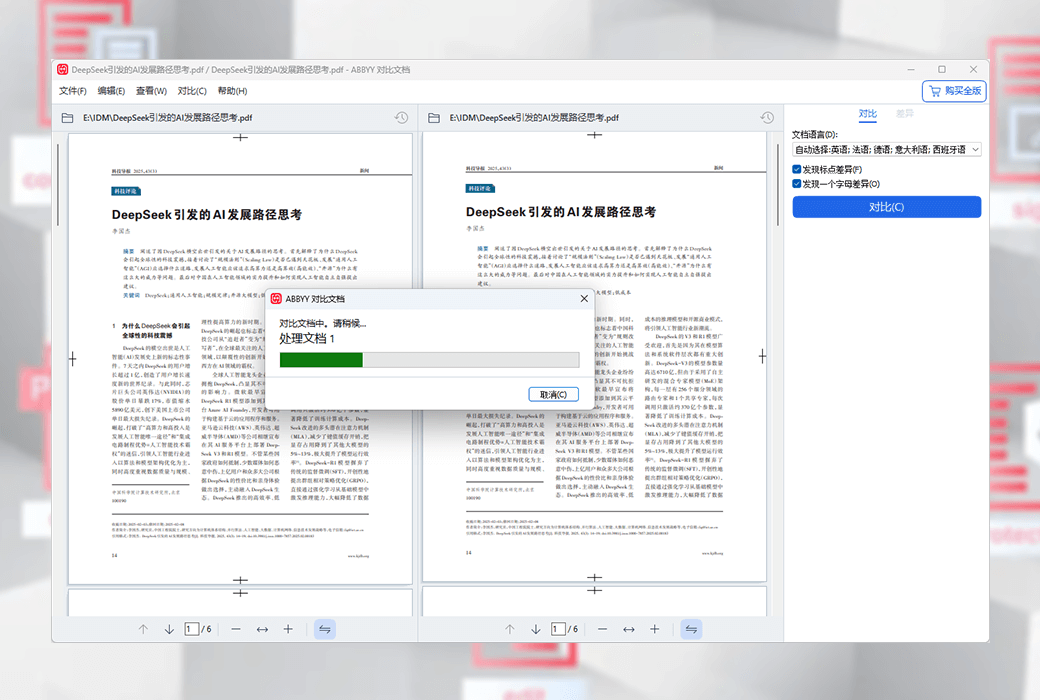Click the page number field in right pane
Screen dimensions: 1040x700
click(x=558, y=629)
